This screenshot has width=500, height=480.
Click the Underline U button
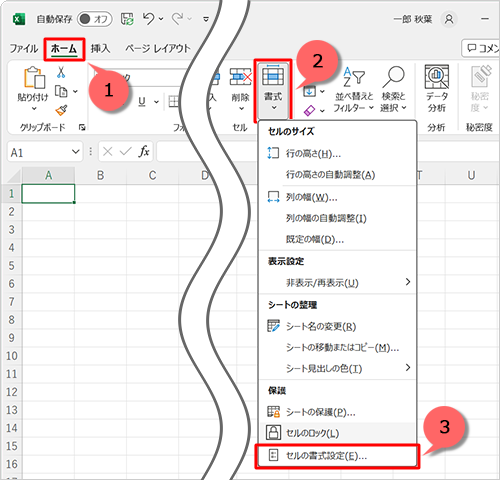click(x=142, y=101)
